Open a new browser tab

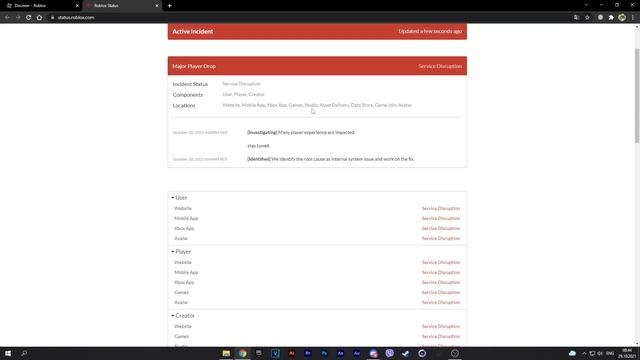click(x=169, y=6)
